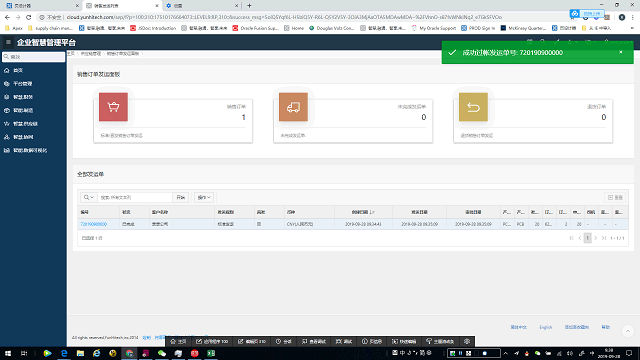Sort by the created date column header
The image size is (640, 360).
363,212
